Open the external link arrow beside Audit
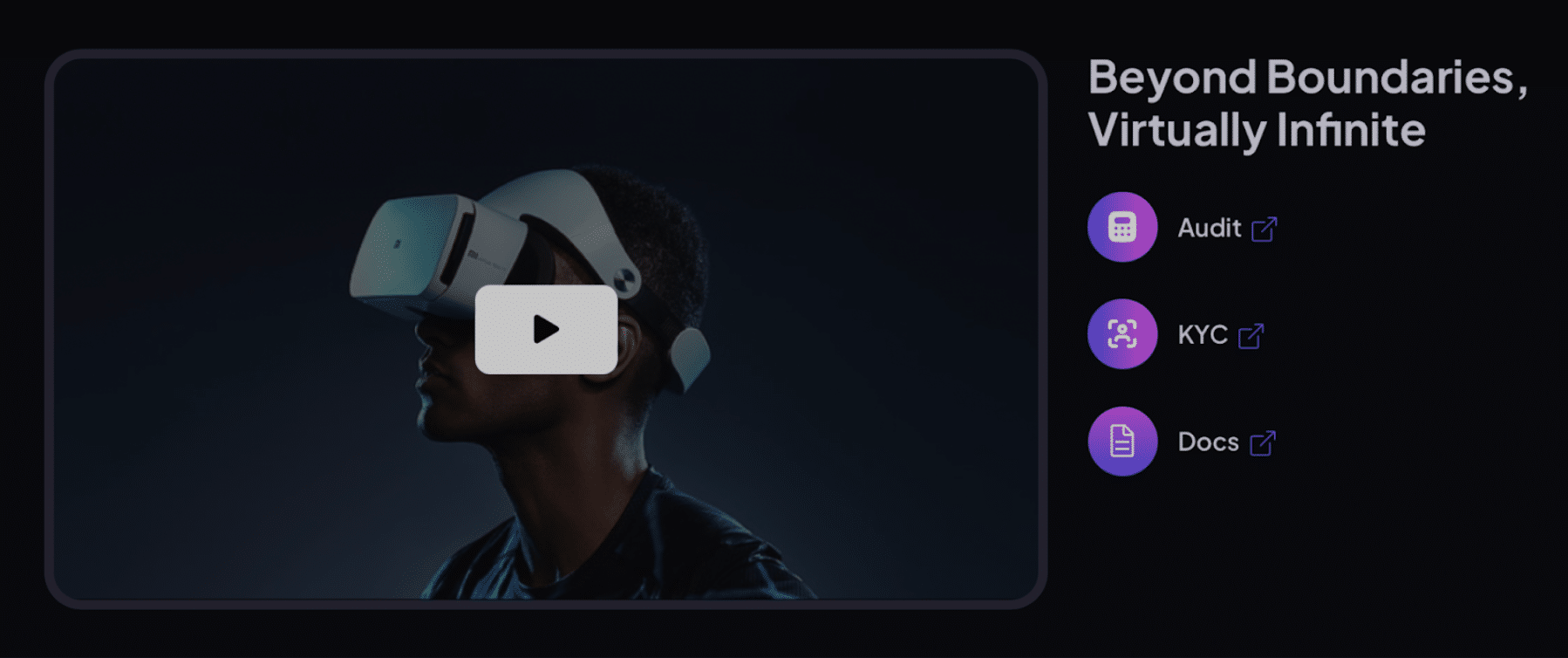Viewport: 1568px width, 658px height. click(1264, 229)
